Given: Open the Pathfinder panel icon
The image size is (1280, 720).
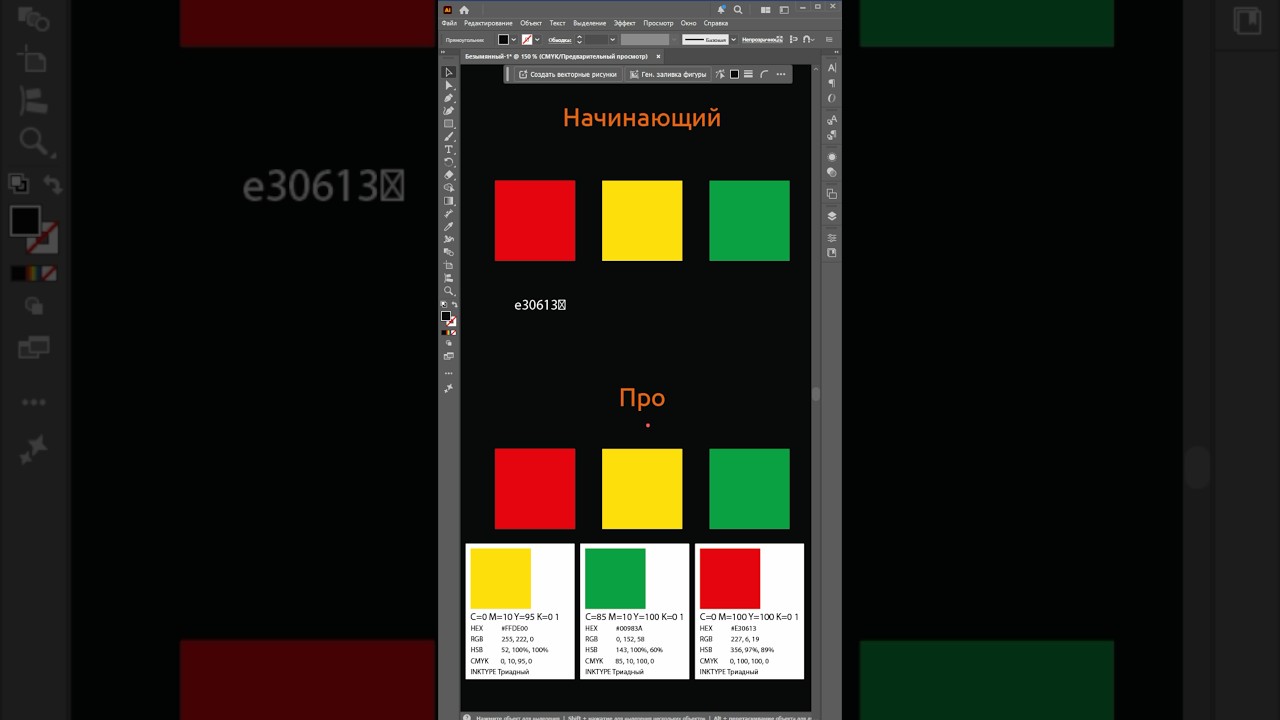Looking at the screenshot, I should tap(831, 193).
